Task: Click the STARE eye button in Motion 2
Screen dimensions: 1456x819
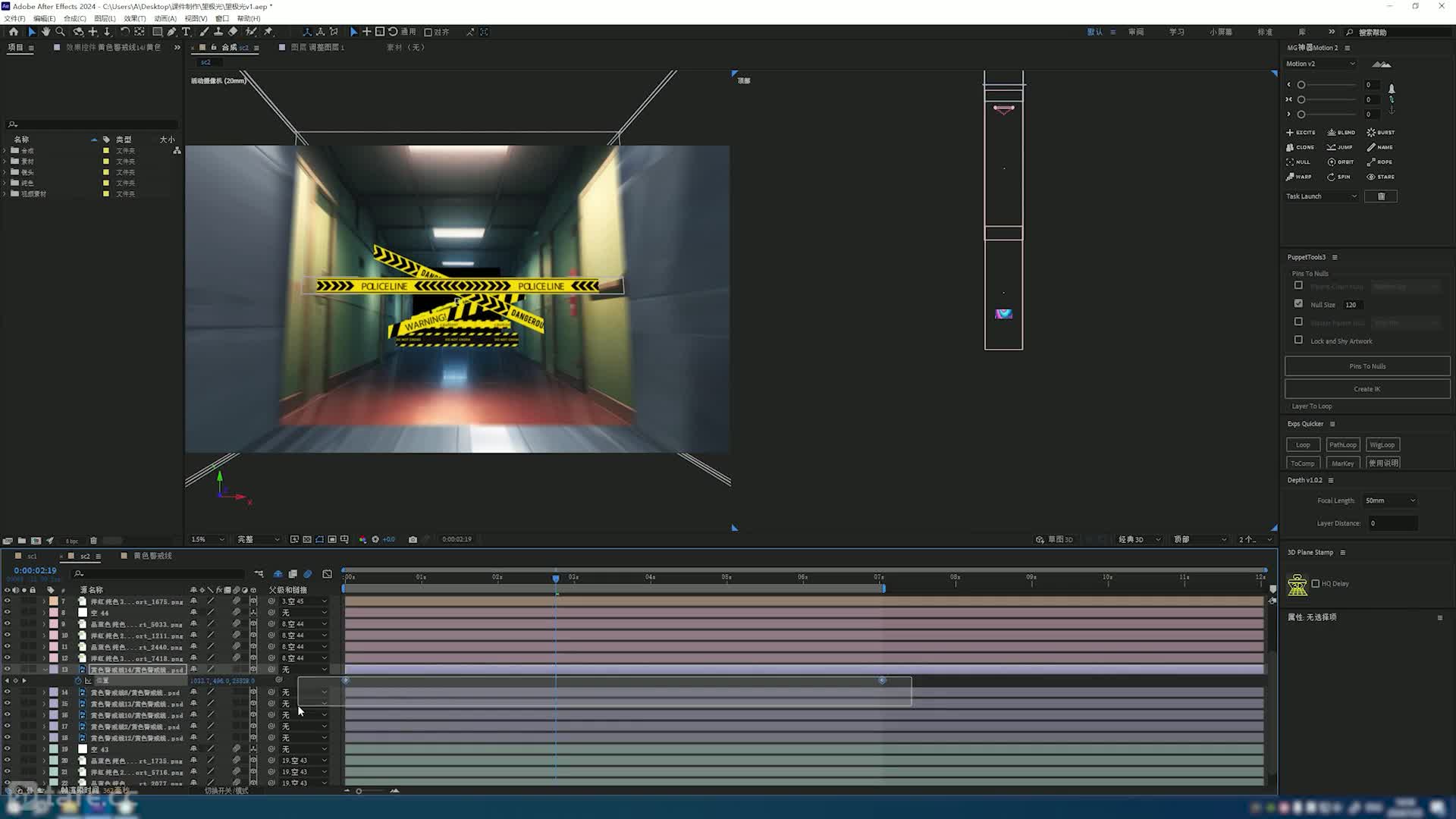Action: [x=1381, y=177]
